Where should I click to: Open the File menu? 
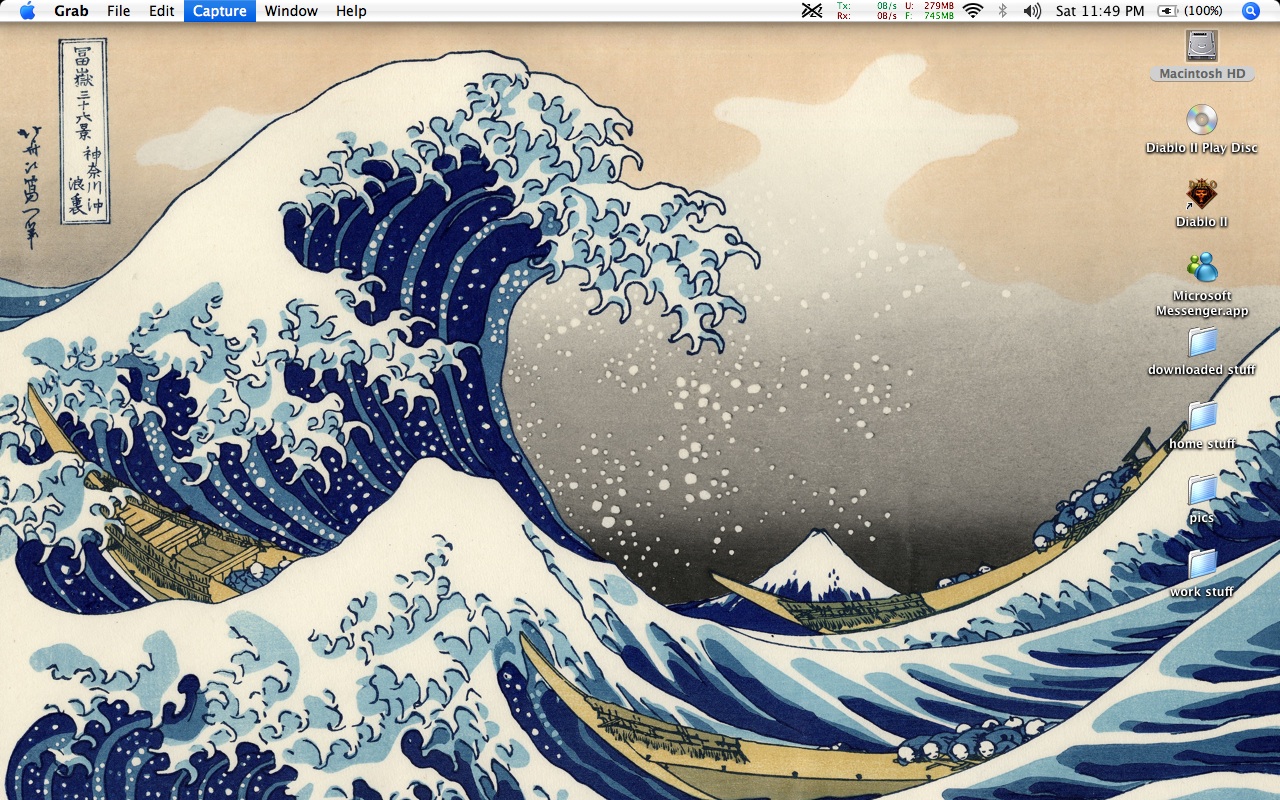click(119, 11)
